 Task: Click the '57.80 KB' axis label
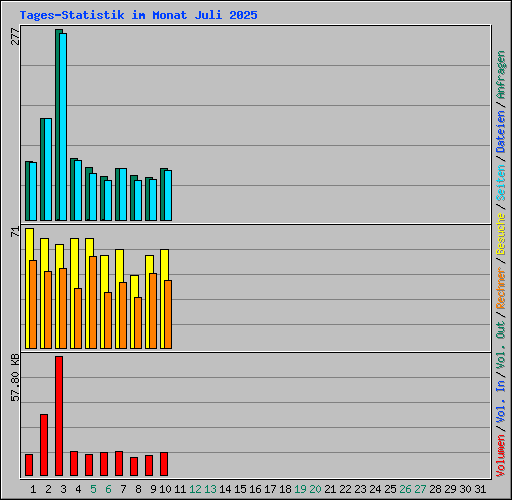[15, 378]
